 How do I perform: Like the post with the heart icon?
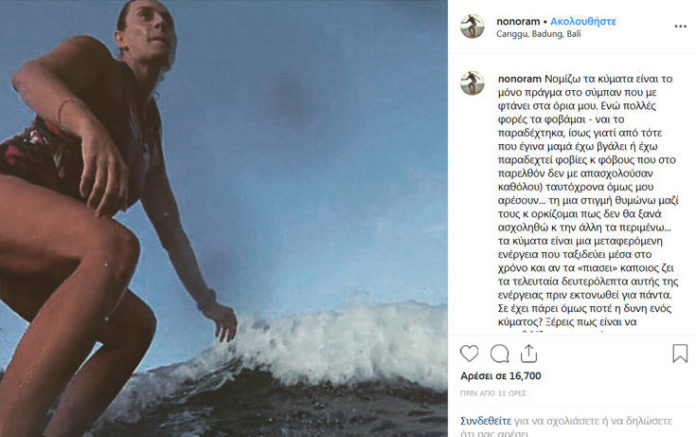pyautogui.click(x=472, y=354)
